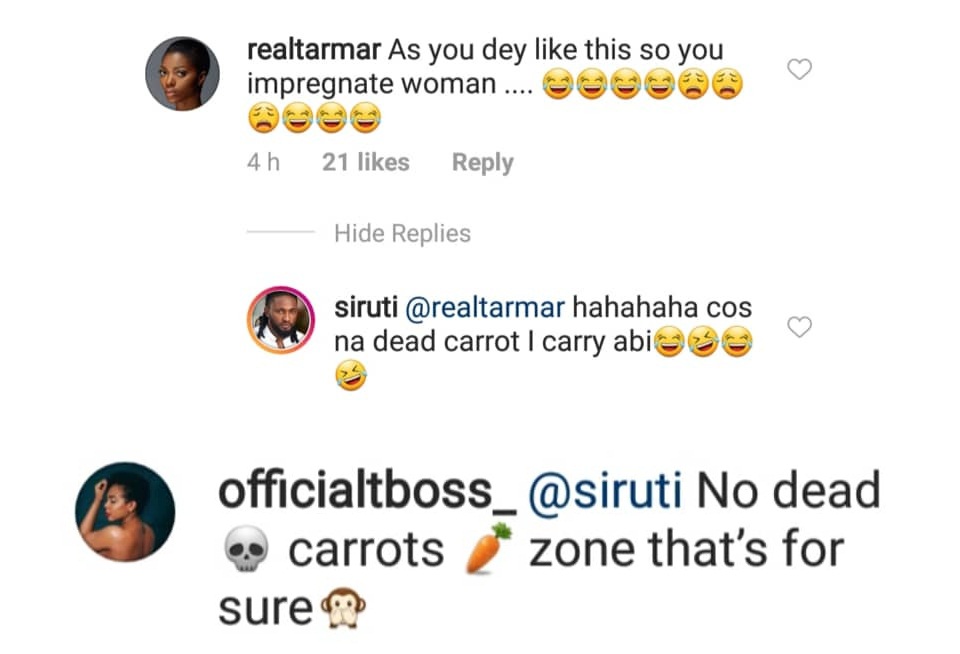Click the monkey emoji after 'sure'
The height and width of the screenshot is (654, 960).
[340, 607]
